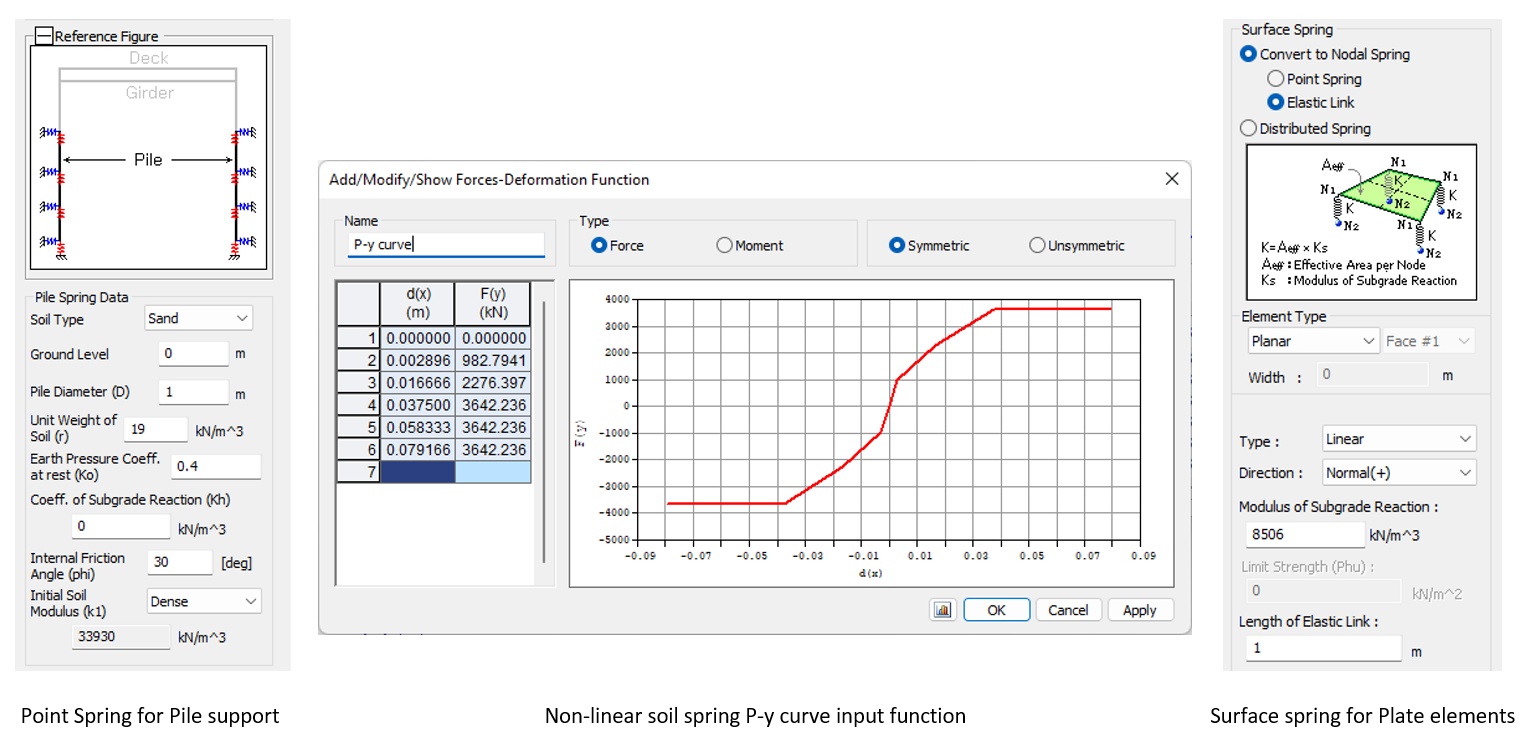Select the Elastic Link option

(1276, 102)
